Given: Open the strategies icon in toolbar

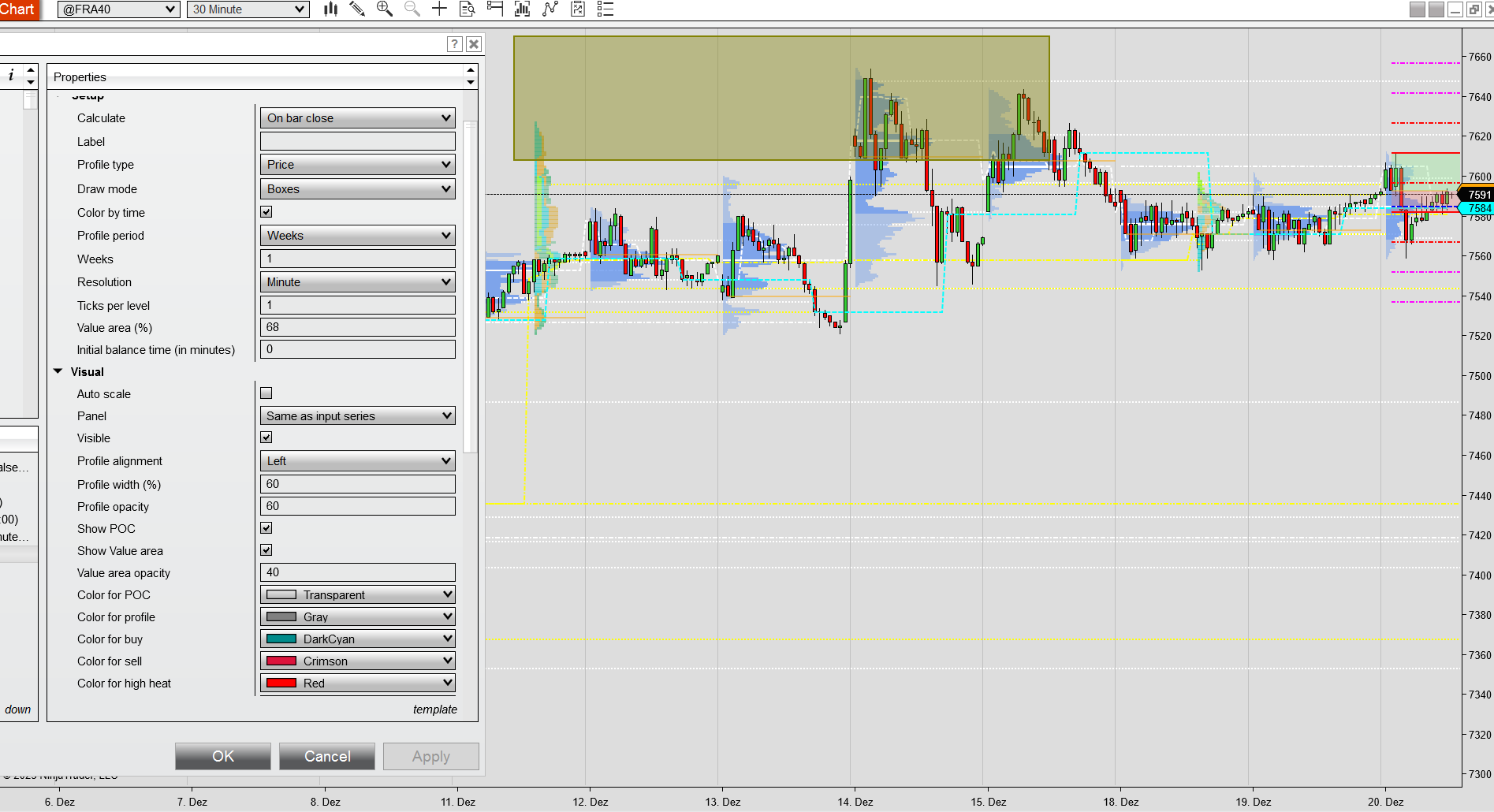Looking at the screenshot, I should pyautogui.click(x=578, y=9).
